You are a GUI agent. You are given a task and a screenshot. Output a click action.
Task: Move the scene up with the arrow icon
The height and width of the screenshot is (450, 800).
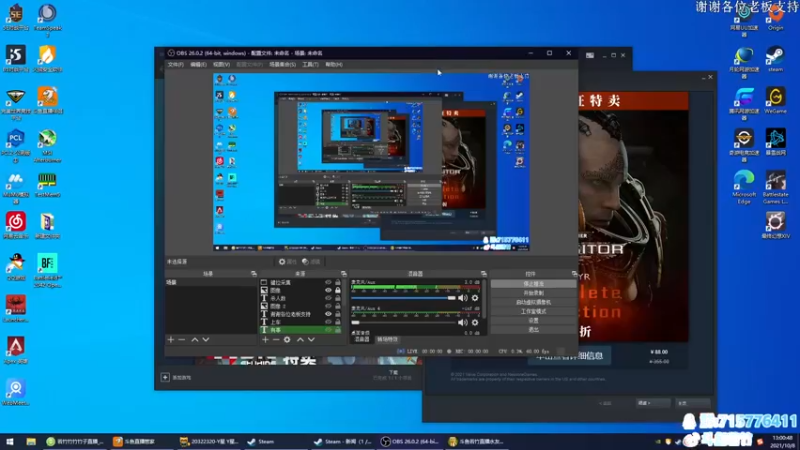(x=194, y=340)
